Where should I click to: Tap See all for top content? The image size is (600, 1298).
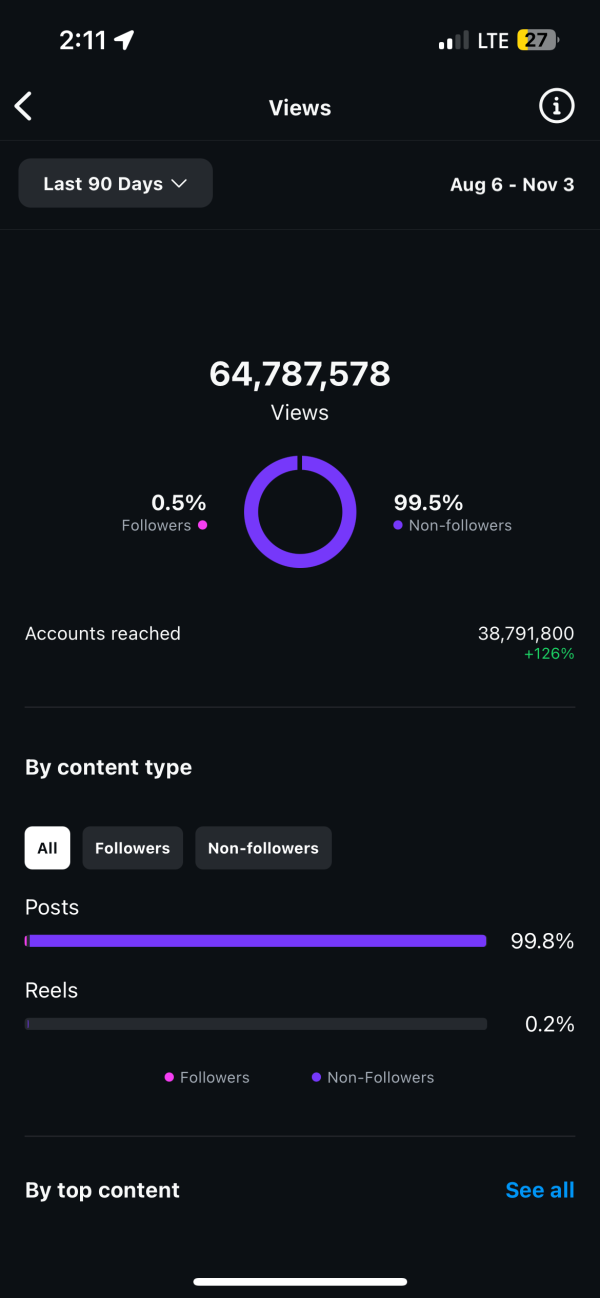click(x=540, y=1190)
